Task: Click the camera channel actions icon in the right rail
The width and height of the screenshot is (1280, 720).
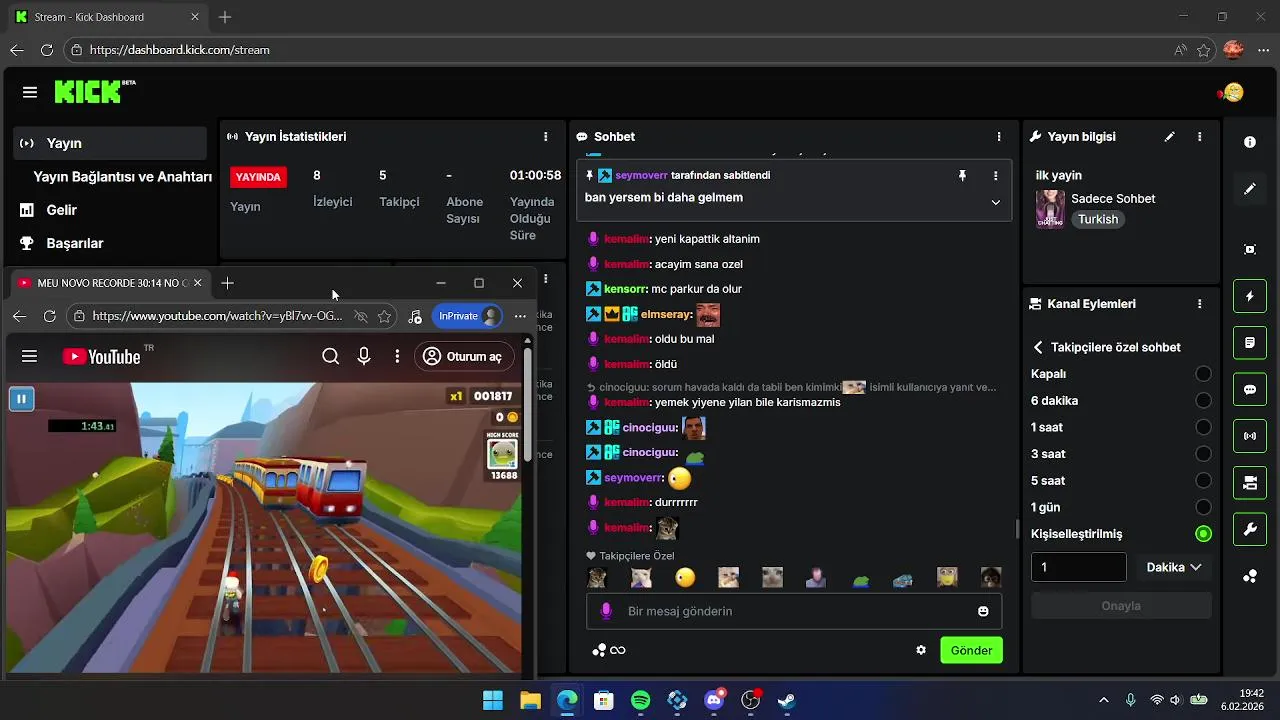Action: 1250,483
